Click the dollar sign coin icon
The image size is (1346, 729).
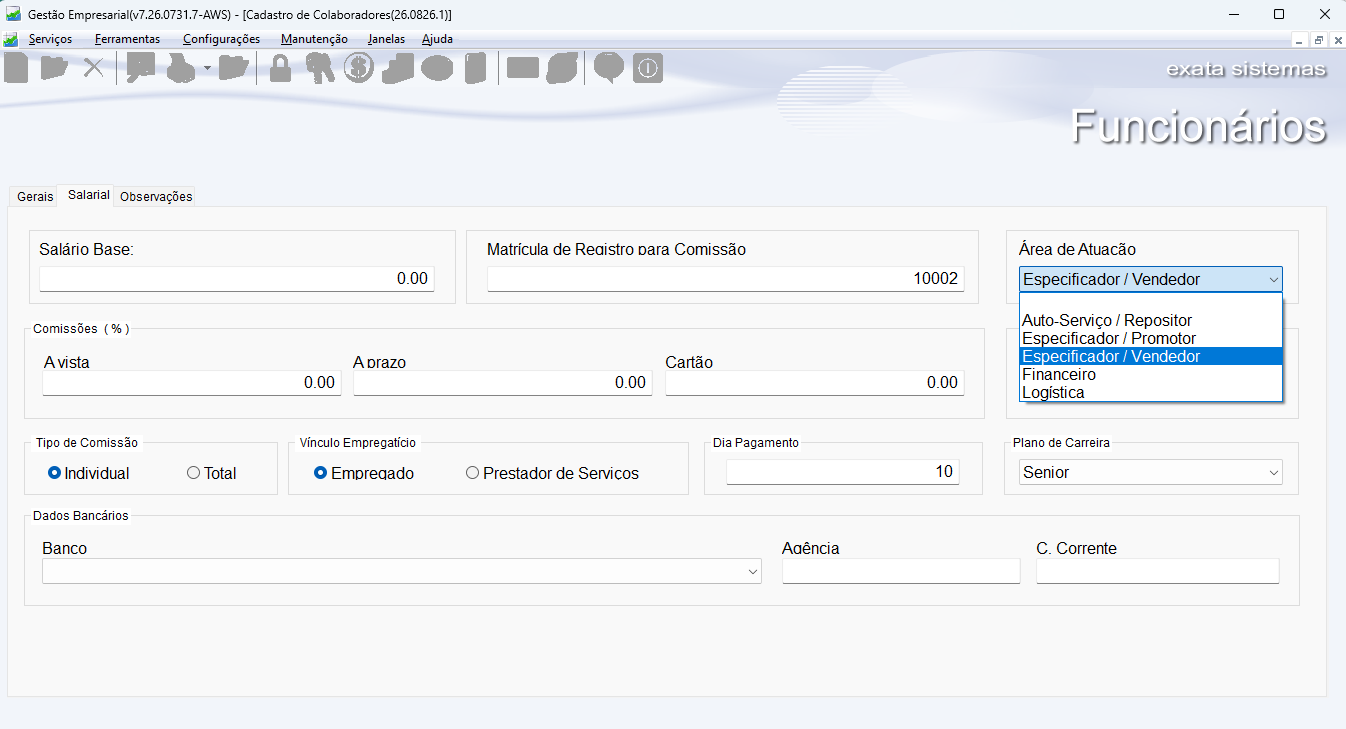[x=358, y=68]
